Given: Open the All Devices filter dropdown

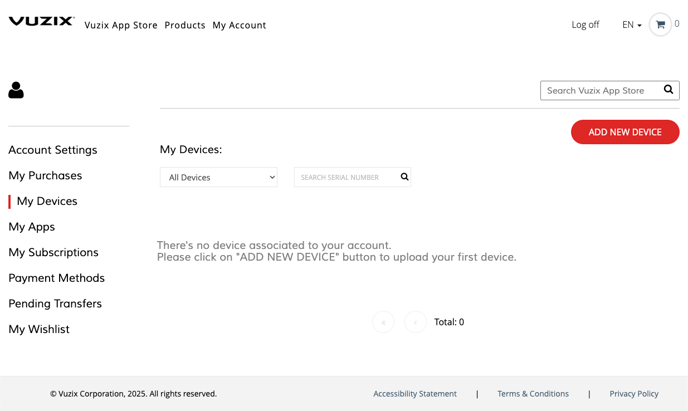Looking at the screenshot, I should [219, 177].
